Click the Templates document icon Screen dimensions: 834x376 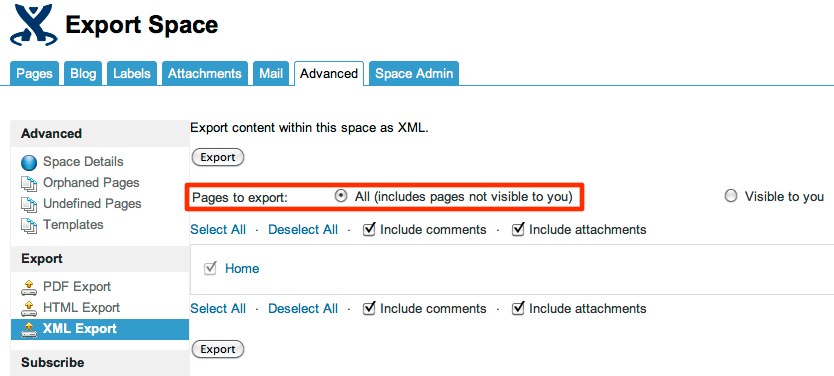[x=29, y=225]
